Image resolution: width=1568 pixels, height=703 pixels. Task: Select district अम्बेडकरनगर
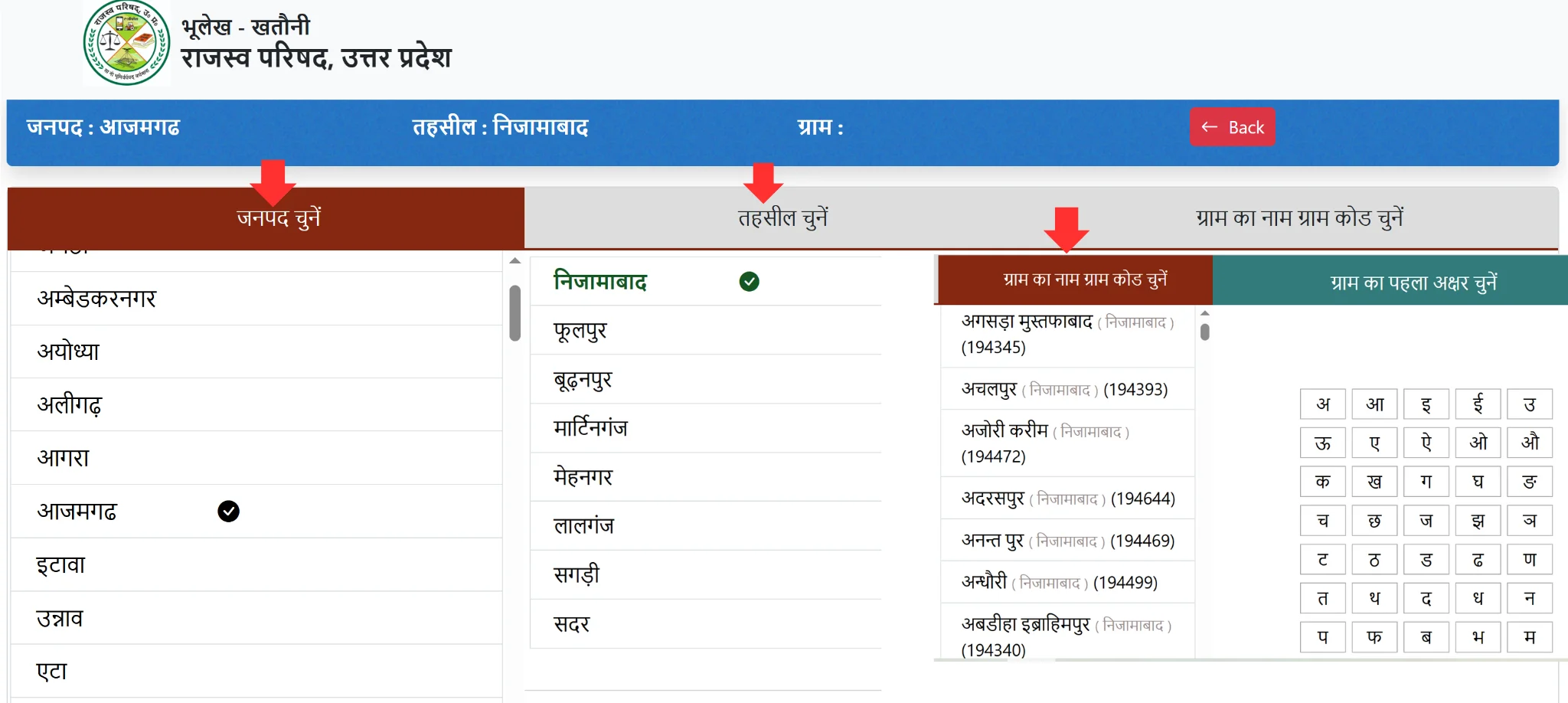point(256,298)
